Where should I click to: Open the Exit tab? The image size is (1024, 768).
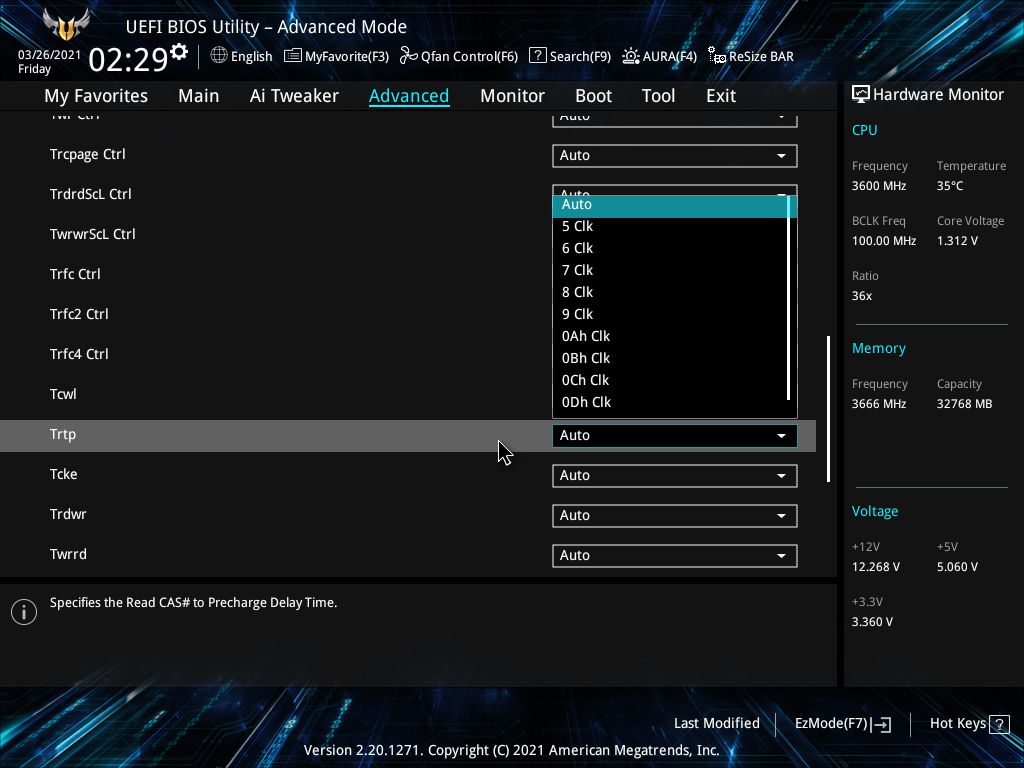(721, 96)
